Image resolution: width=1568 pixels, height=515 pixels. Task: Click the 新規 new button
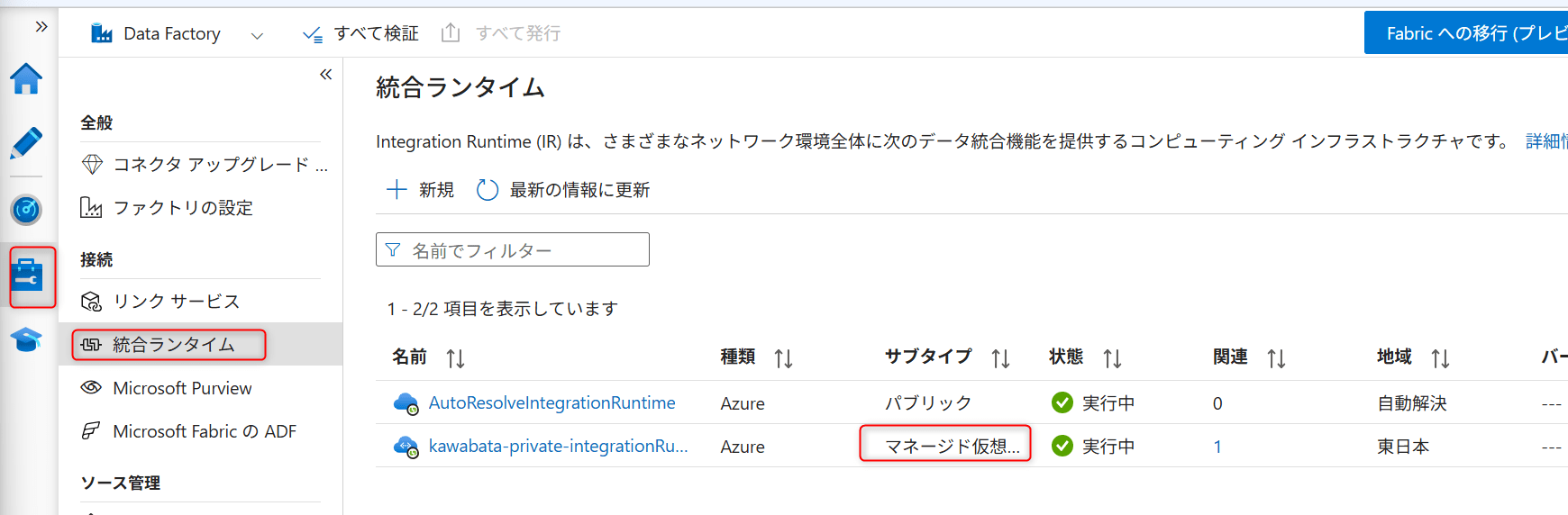(420, 190)
